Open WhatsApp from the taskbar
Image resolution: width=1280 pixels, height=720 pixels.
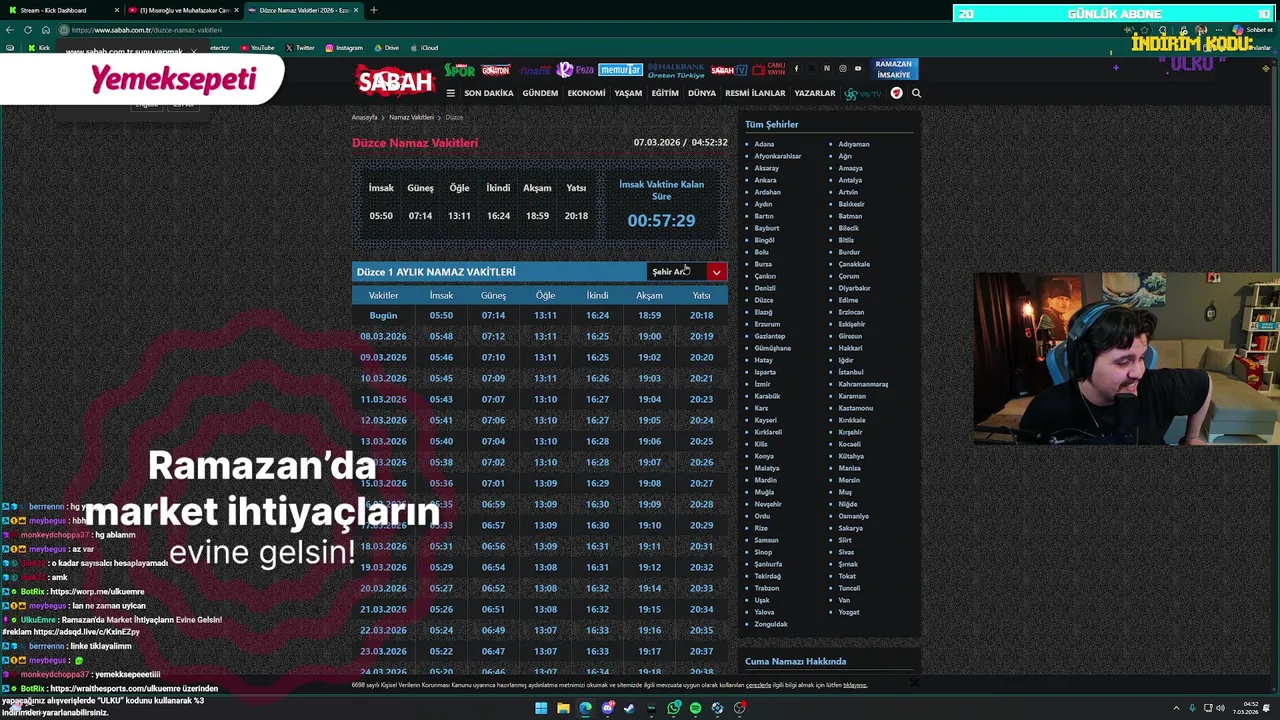tap(674, 708)
